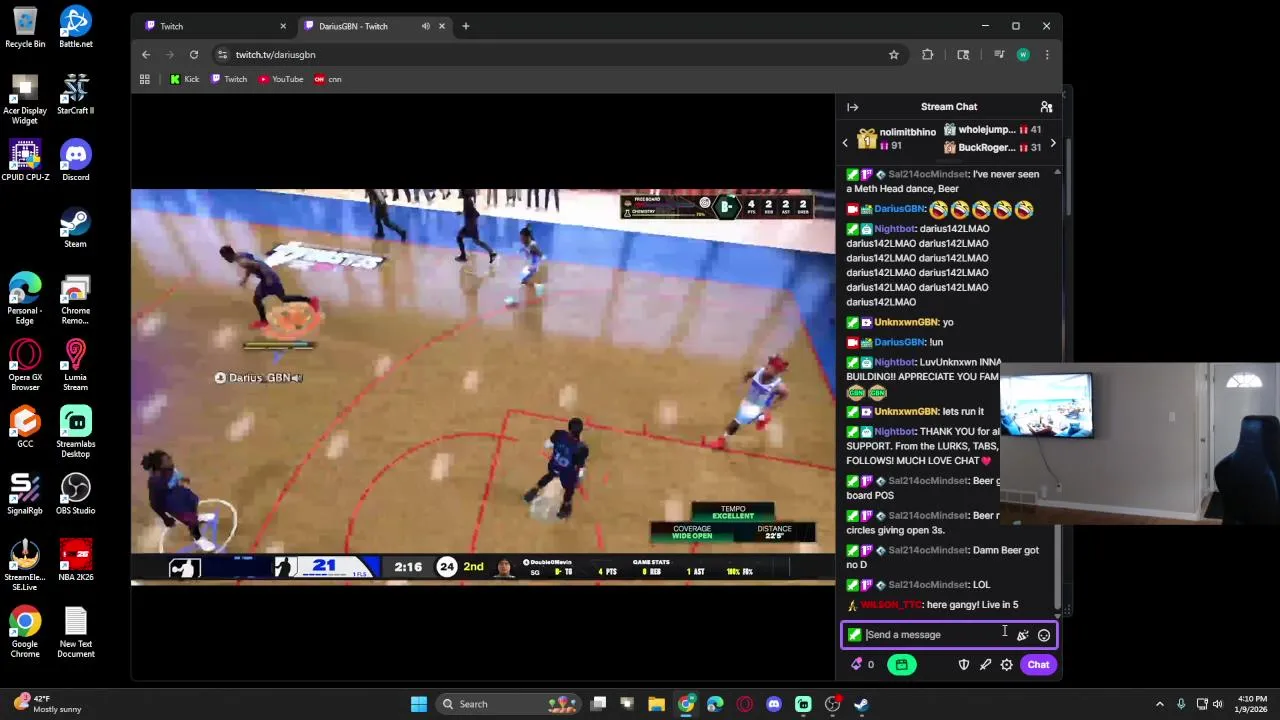Viewport: 1280px width, 720px height.
Task: Focus the Send a message field
Action: [949, 635]
